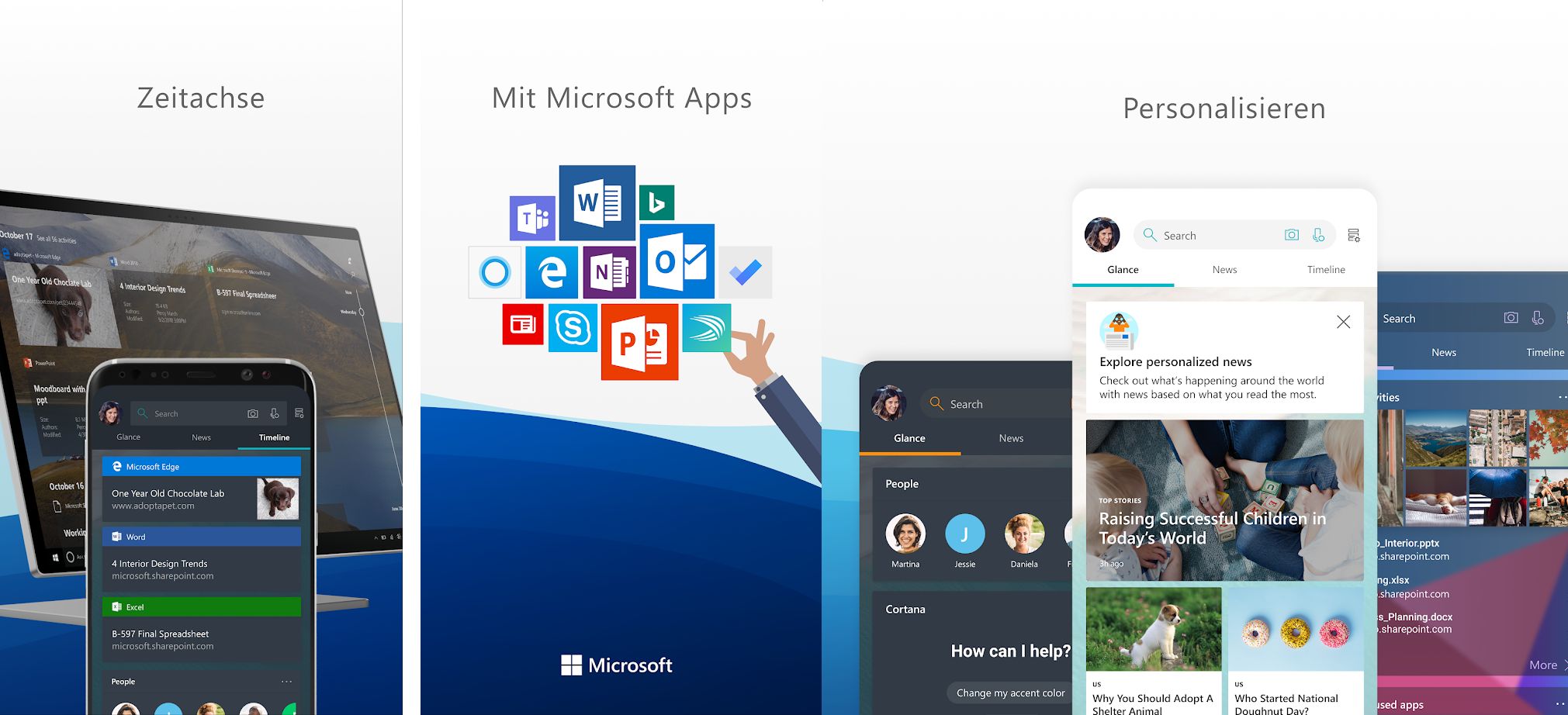Click the SwiftKey keyboard app icon

[706, 327]
